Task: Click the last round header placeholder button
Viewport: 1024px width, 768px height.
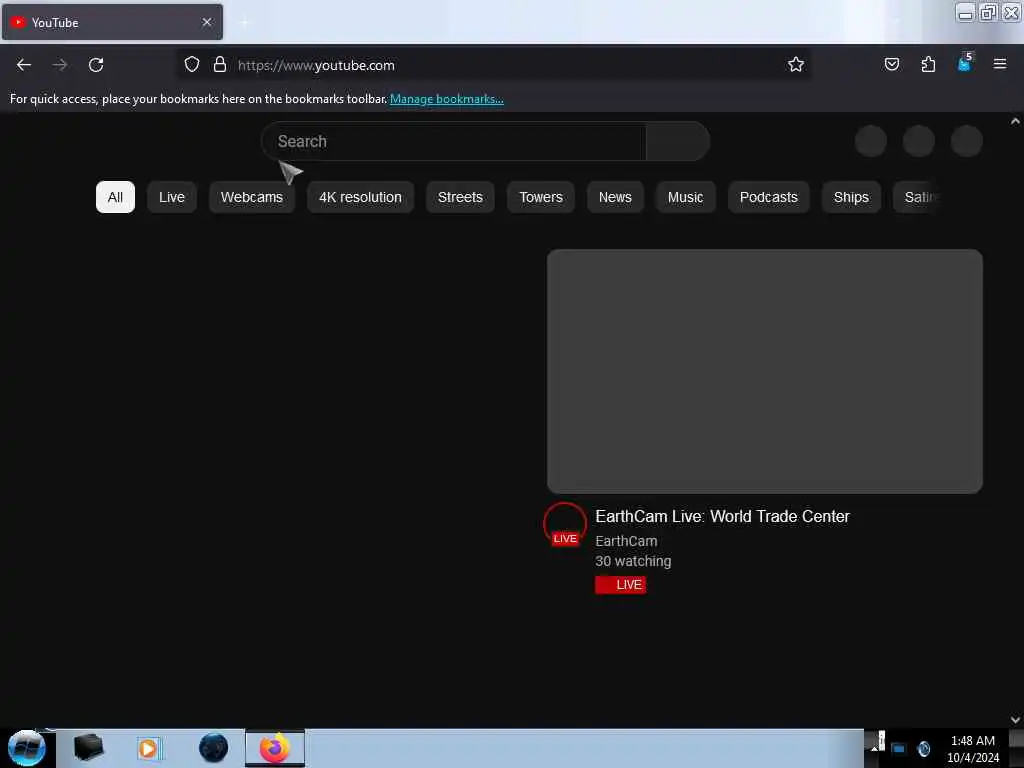Action: coord(967,141)
